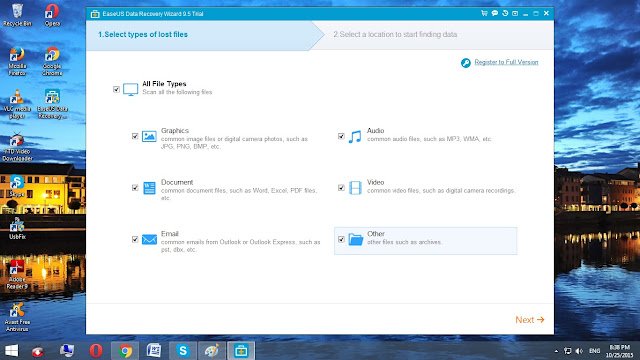Select Google Chrome desktop shortcut
This screenshot has width=640, height=360.
coord(52,61)
